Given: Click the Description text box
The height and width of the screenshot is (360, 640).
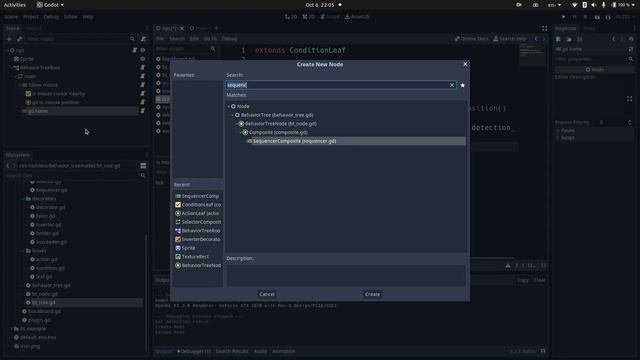Looking at the screenshot, I should (x=346, y=276).
